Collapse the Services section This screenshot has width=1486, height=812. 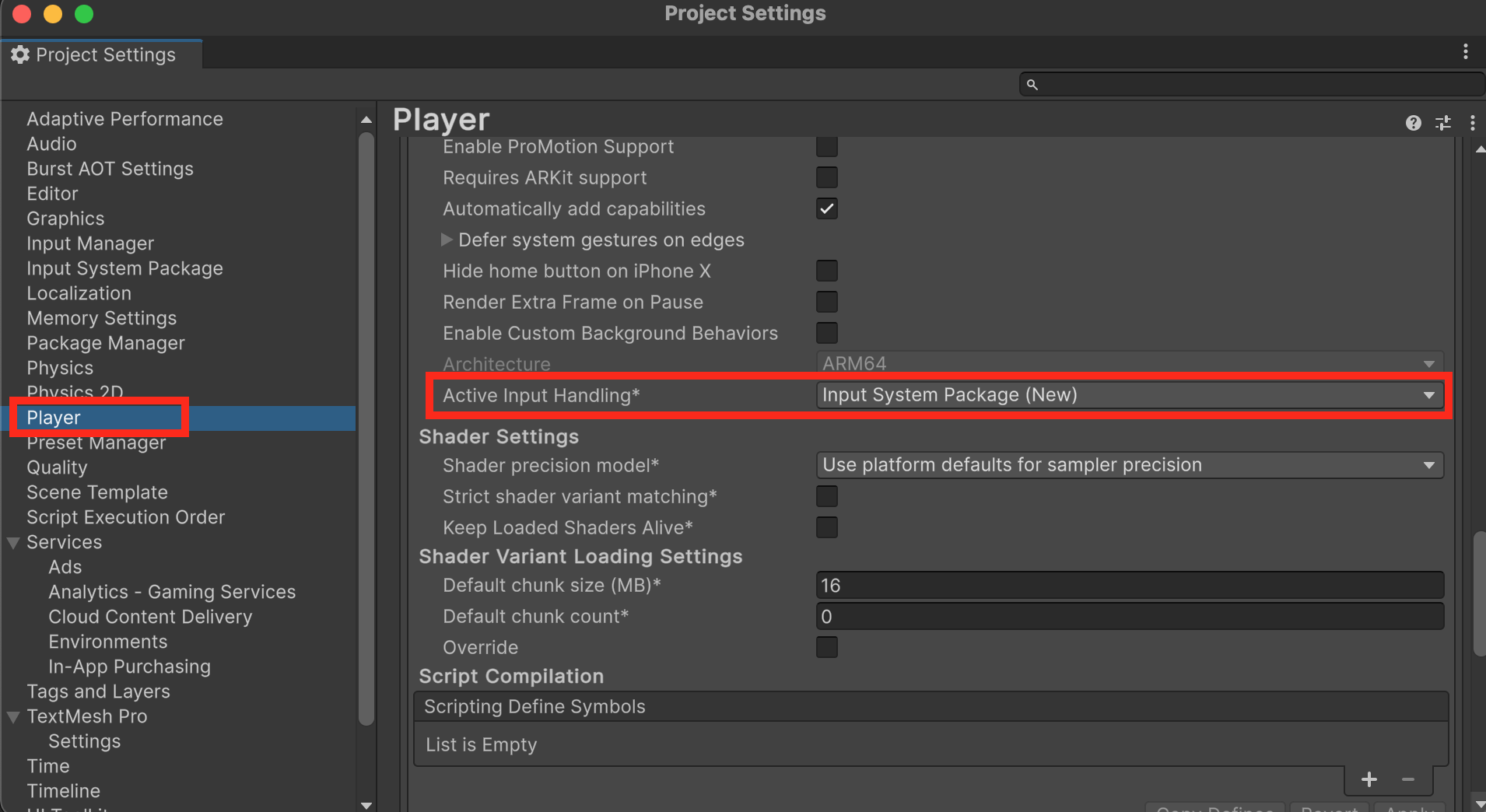tap(12, 542)
